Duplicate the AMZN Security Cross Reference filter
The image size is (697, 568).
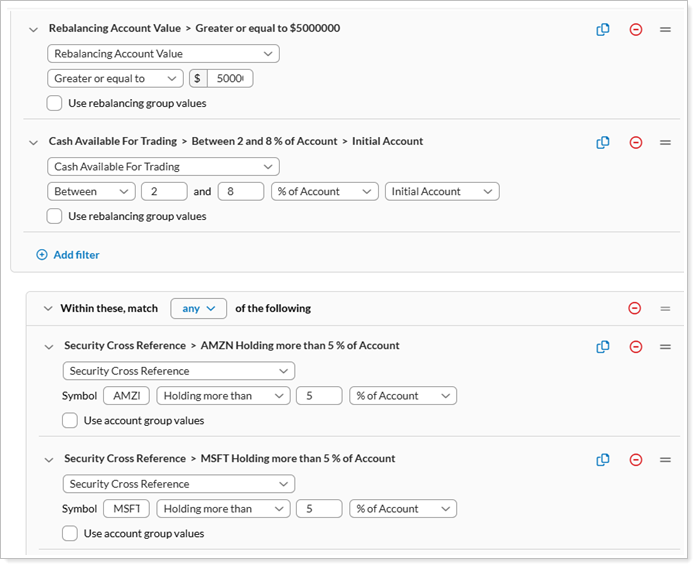click(603, 346)
